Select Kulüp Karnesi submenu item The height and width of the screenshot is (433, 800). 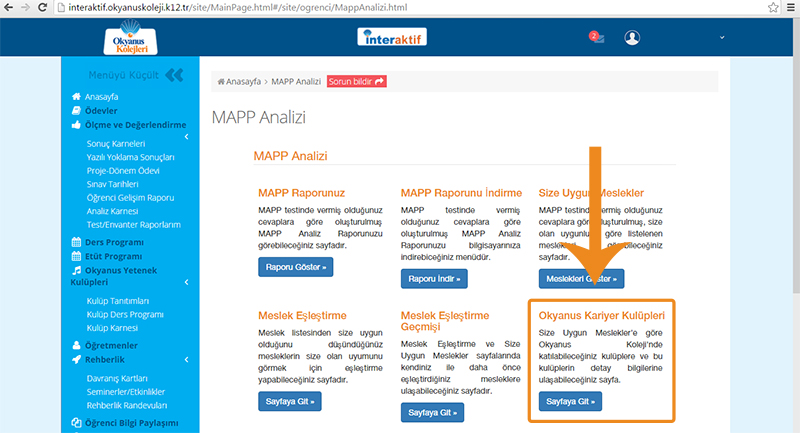pos(112,328)
